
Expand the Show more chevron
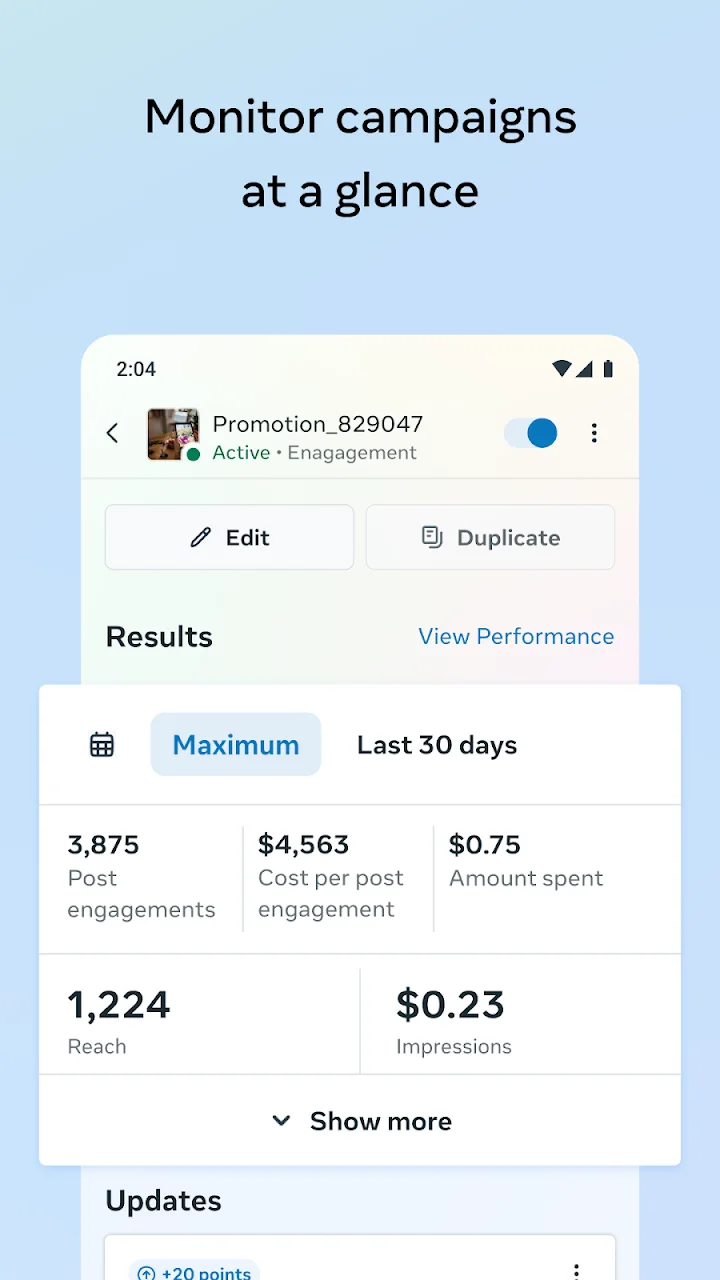tap(281, 1121)
